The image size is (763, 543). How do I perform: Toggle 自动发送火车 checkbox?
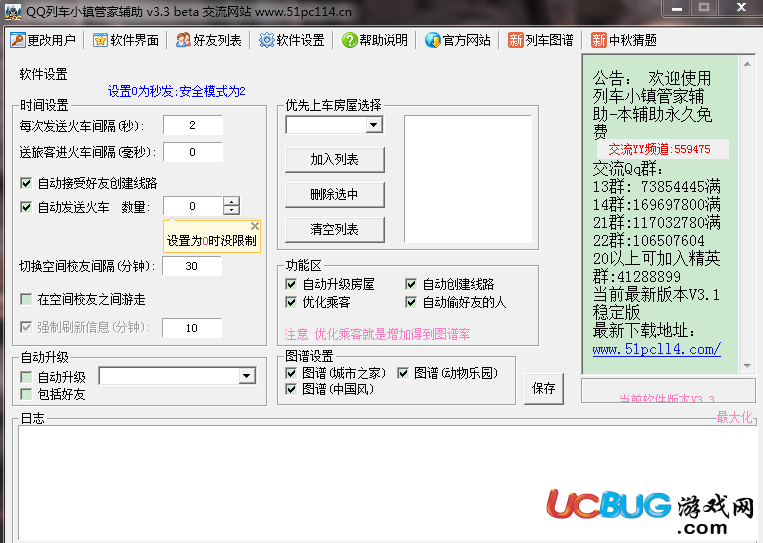[x=26, y=207]
